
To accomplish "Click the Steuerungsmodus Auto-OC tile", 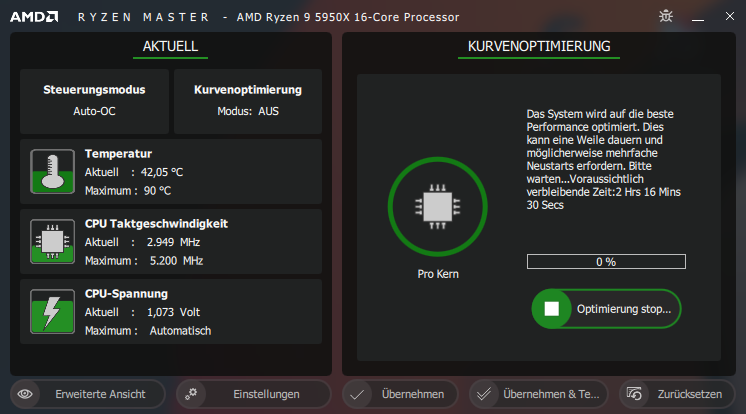I will tap(94, 101).
